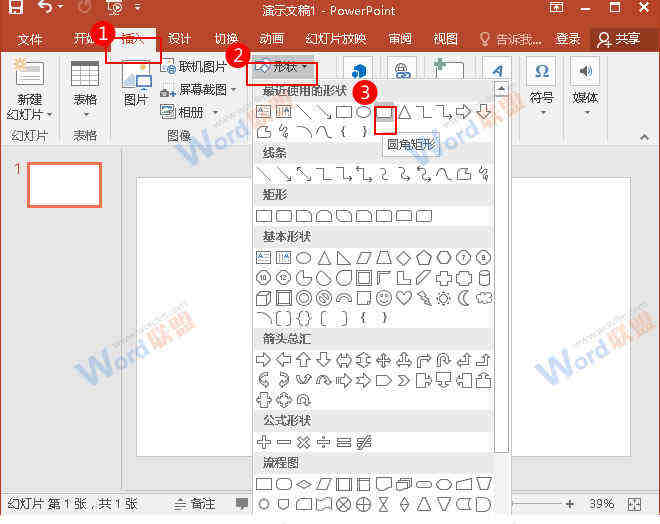Select the up arrow in 箭头总汇
Image resolution: width=660 pixels, height=524 pixels.
(303, 360)
